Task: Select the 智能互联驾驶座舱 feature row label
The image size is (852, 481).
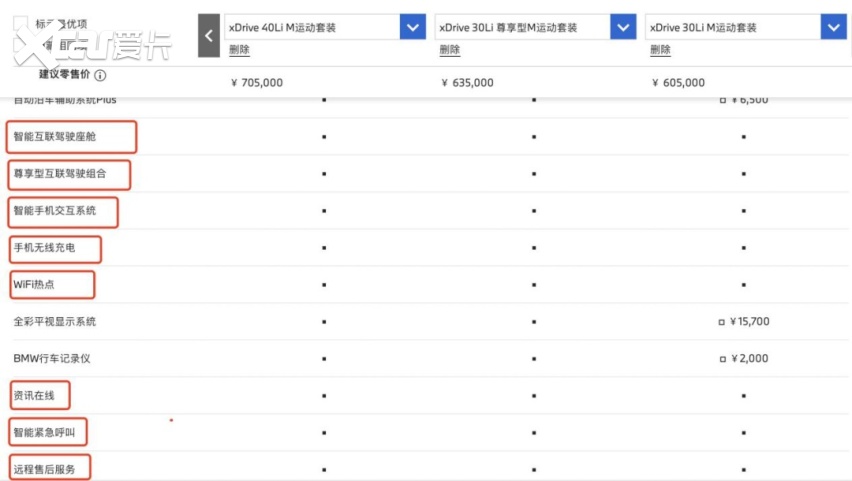Action: (x=54, y=136)
